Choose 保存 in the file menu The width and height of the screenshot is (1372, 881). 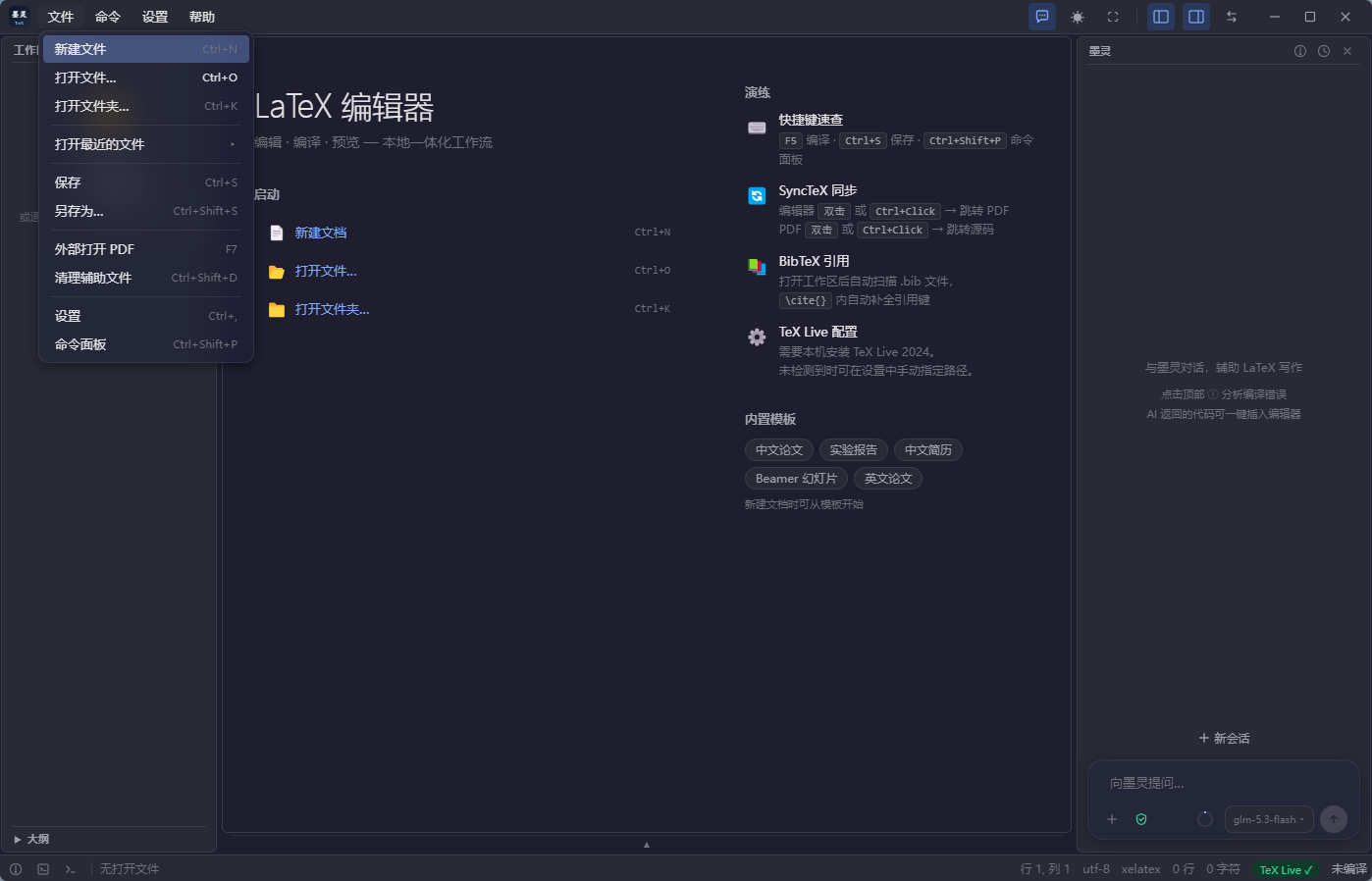[x=146, y=182]
